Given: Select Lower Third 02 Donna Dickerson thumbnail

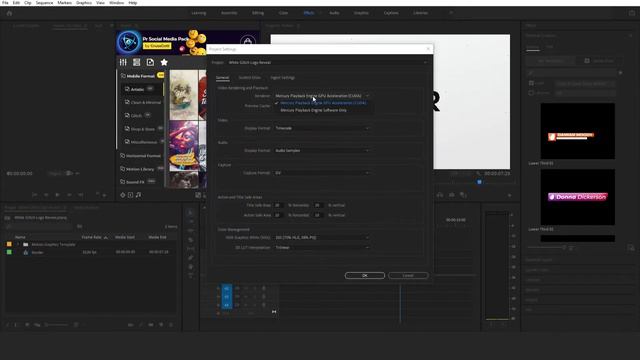Looking at the screenshot, I should coord(578,197).
